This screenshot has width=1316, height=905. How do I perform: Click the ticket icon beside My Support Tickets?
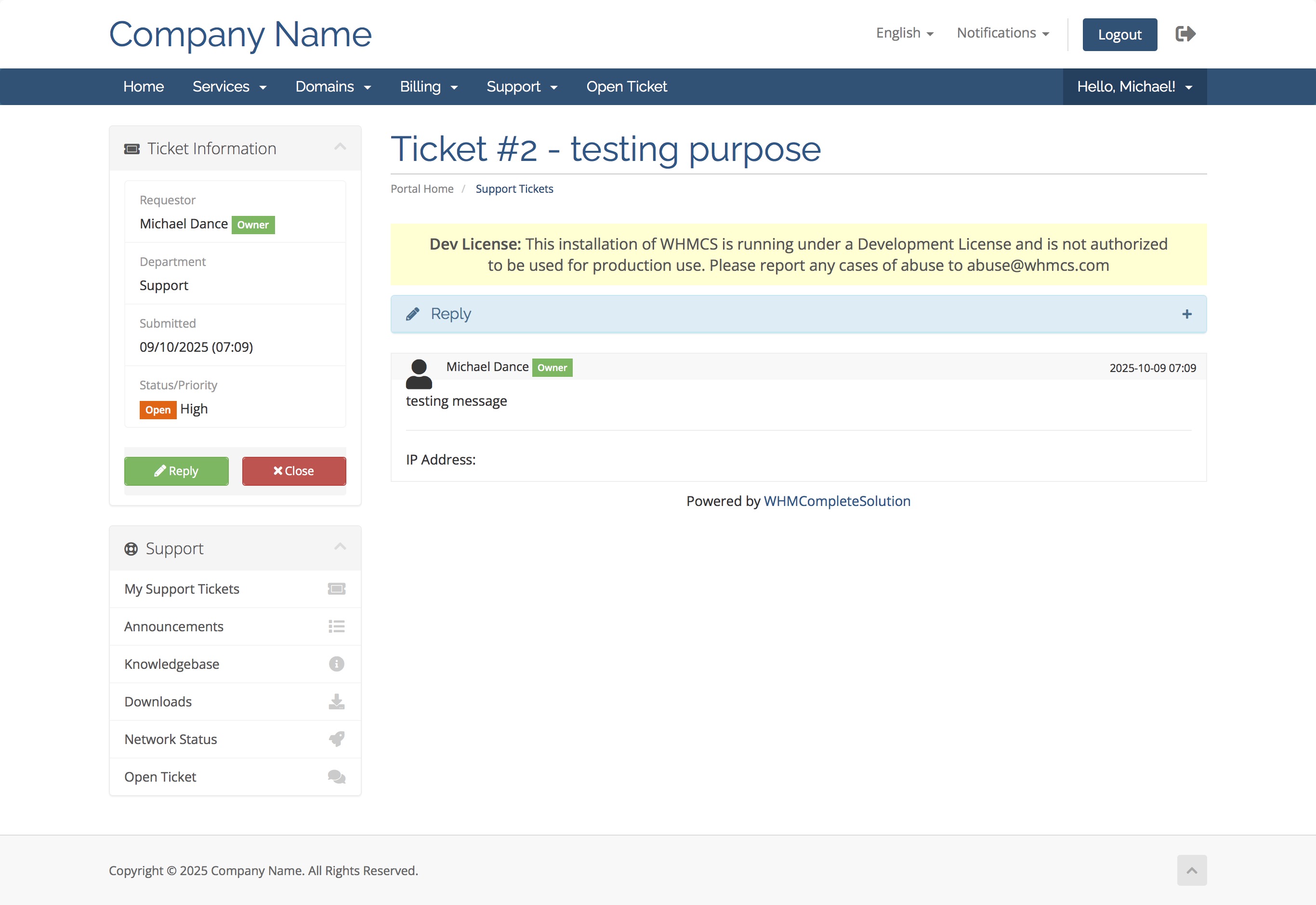point(336,588)
